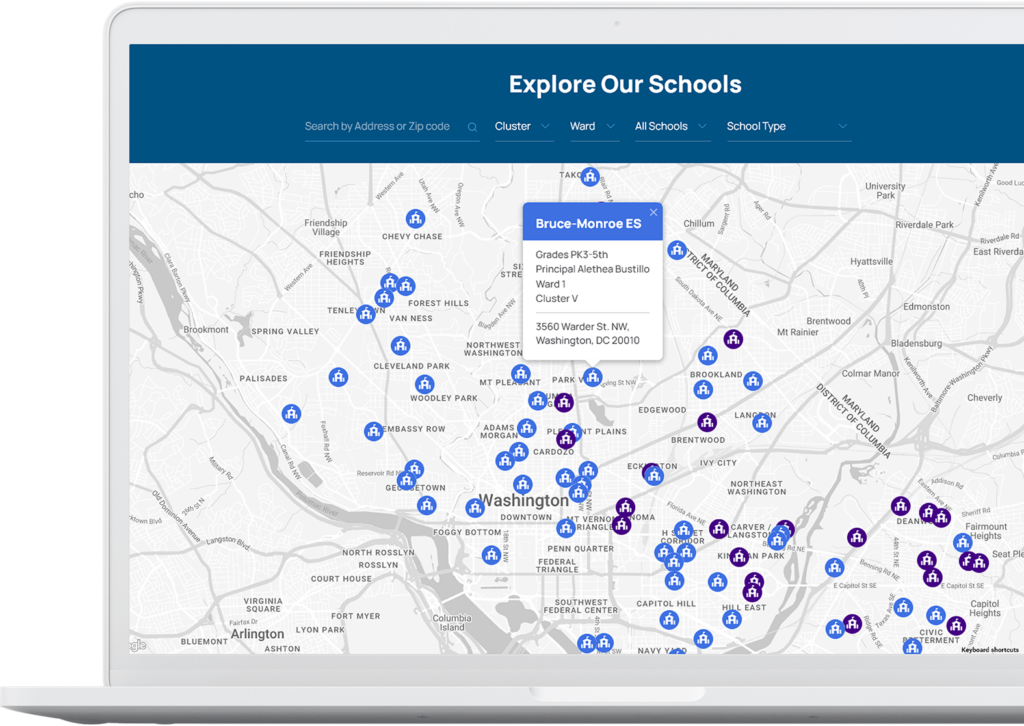This screenshot has width=1024, height=726.
Task: Click the purple marker north of Brookland
Action: click(733, 339)
